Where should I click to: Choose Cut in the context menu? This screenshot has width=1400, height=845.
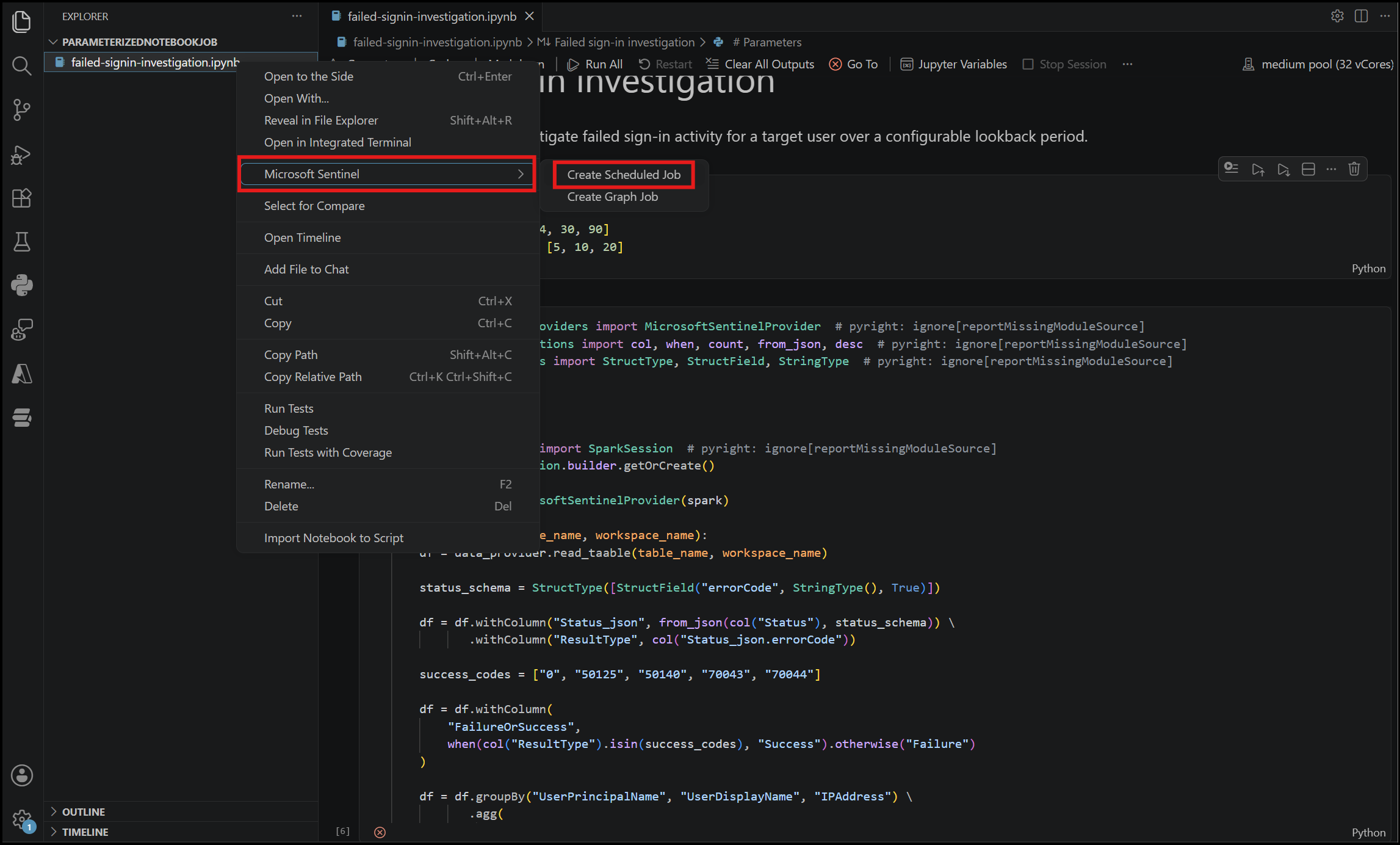(x=388, y=301)
